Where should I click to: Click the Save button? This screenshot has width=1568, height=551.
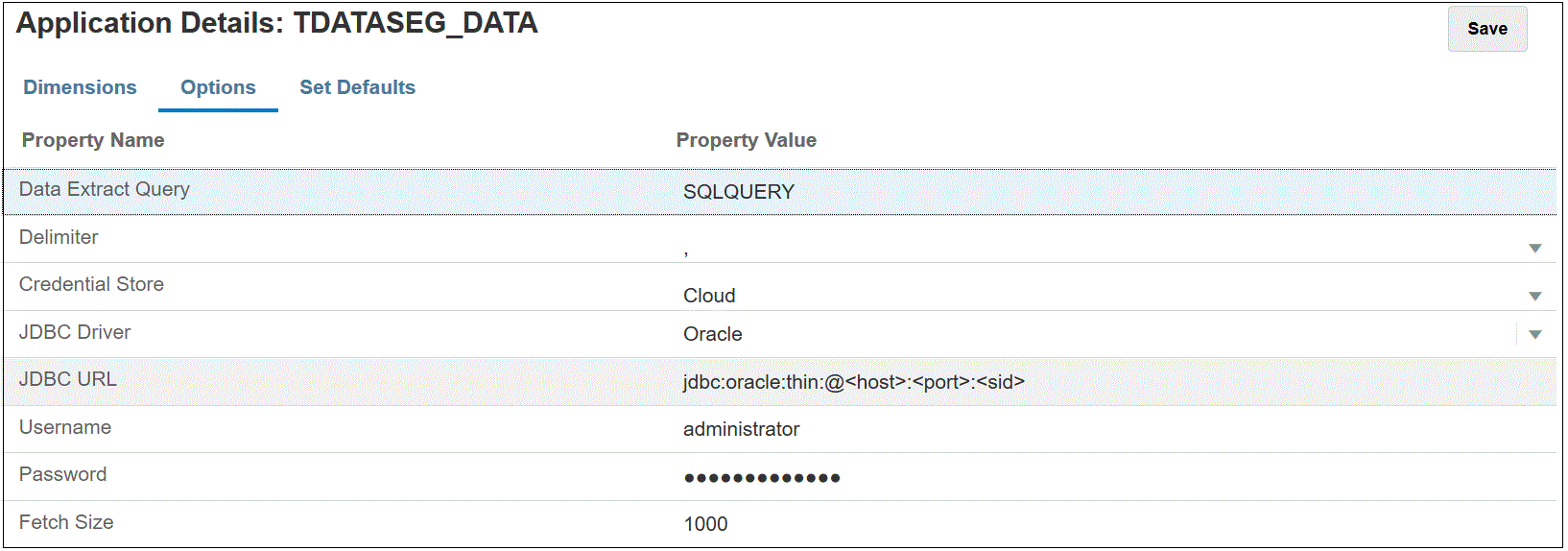pyautogui.click(x=1486, y=29)
